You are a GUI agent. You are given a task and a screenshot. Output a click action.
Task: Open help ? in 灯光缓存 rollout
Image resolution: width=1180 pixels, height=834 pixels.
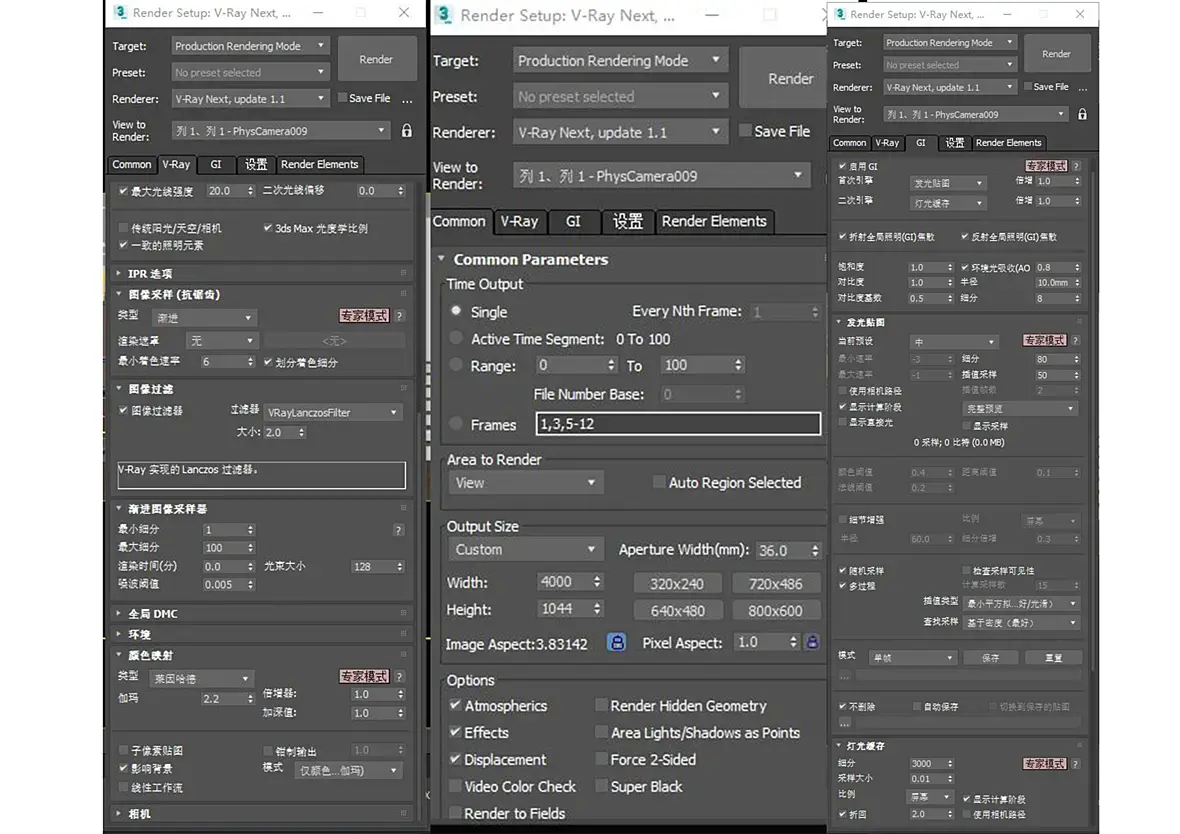coord(1076,764)
